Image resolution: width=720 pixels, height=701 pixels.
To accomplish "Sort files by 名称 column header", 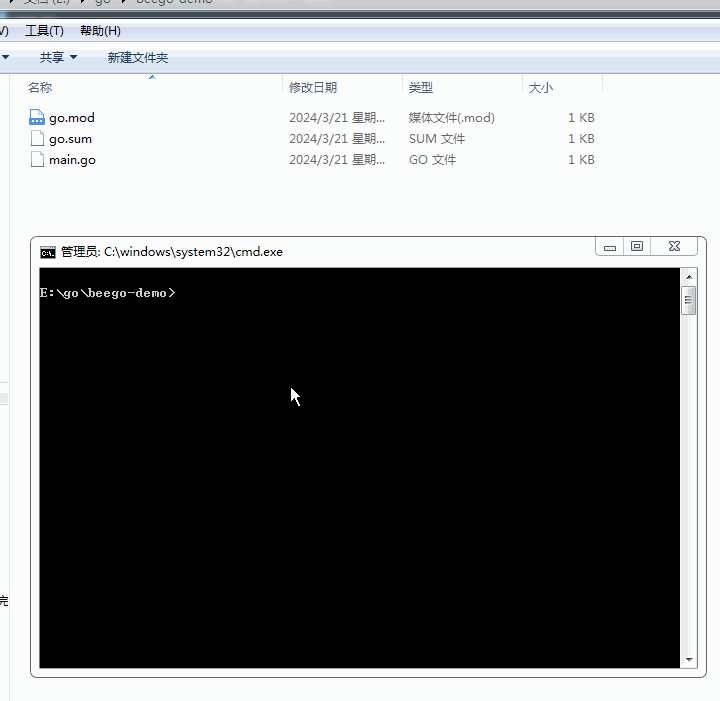I will [40, 87].
